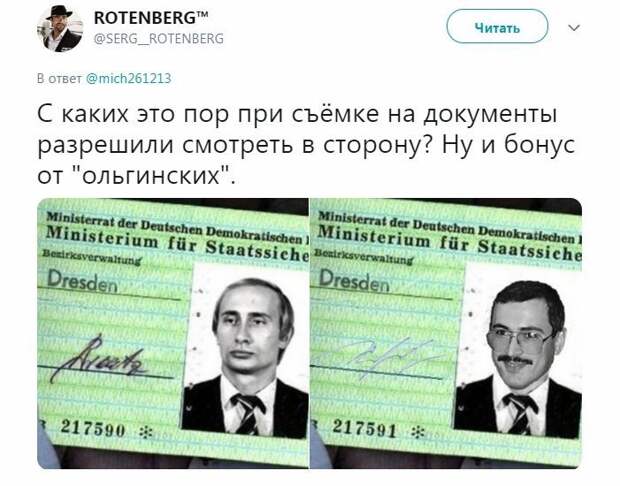Click serial number 217591 on the right card
620x486 pixels.
click(x=364, y=429)
